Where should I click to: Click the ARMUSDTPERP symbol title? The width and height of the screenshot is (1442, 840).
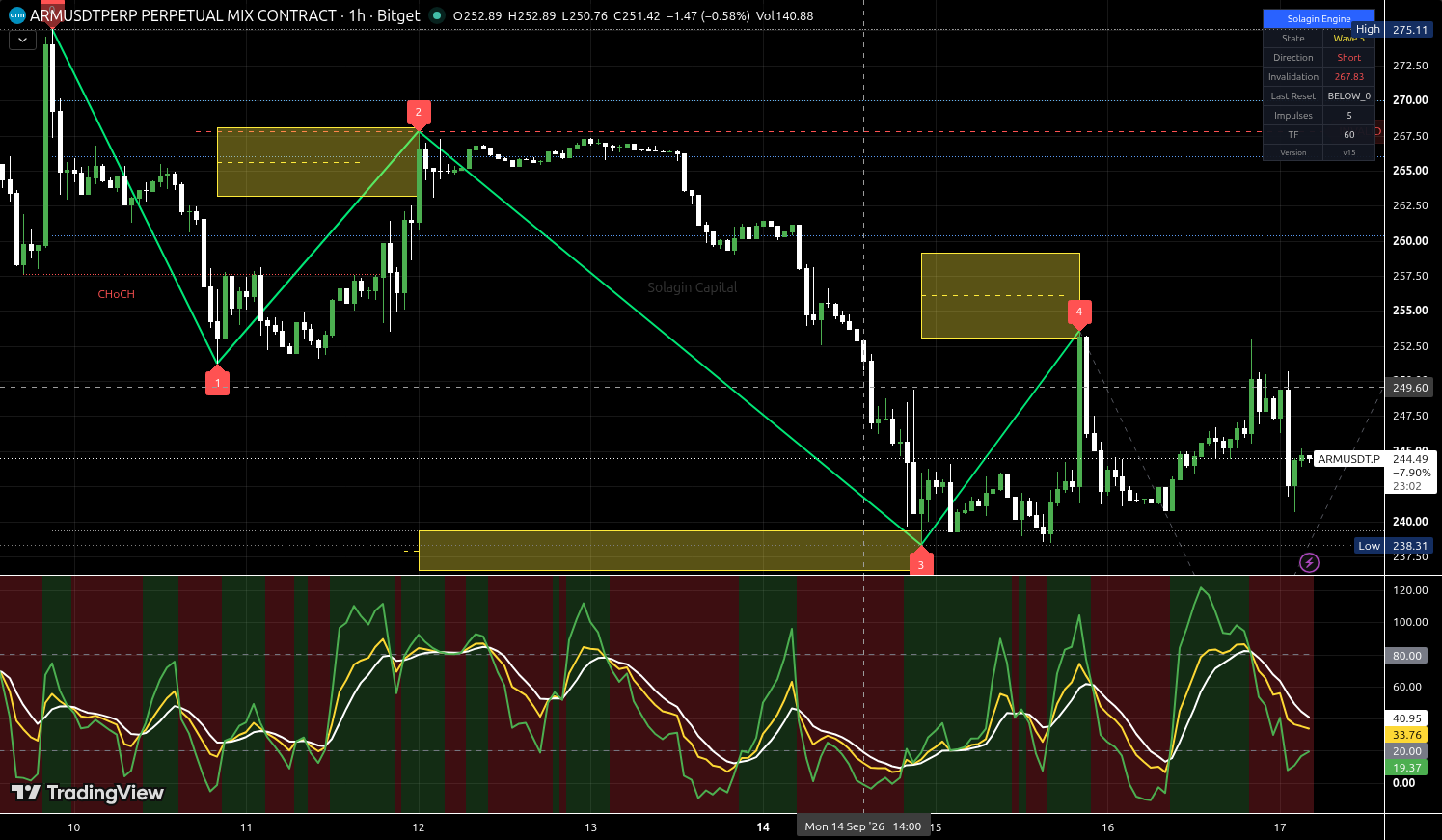(183, 15)
